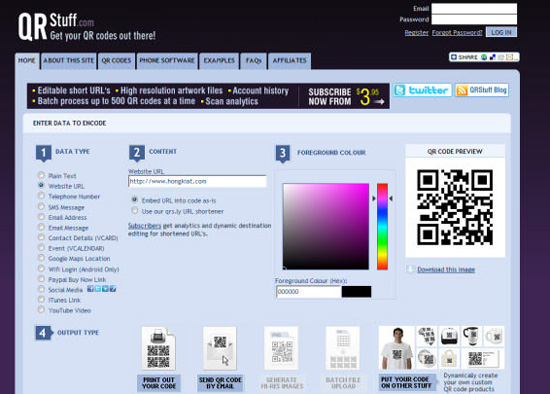550x394 pixels.
Task: Click Put Your Code On Other Stuff button
Action: click(x=407, y=382)
